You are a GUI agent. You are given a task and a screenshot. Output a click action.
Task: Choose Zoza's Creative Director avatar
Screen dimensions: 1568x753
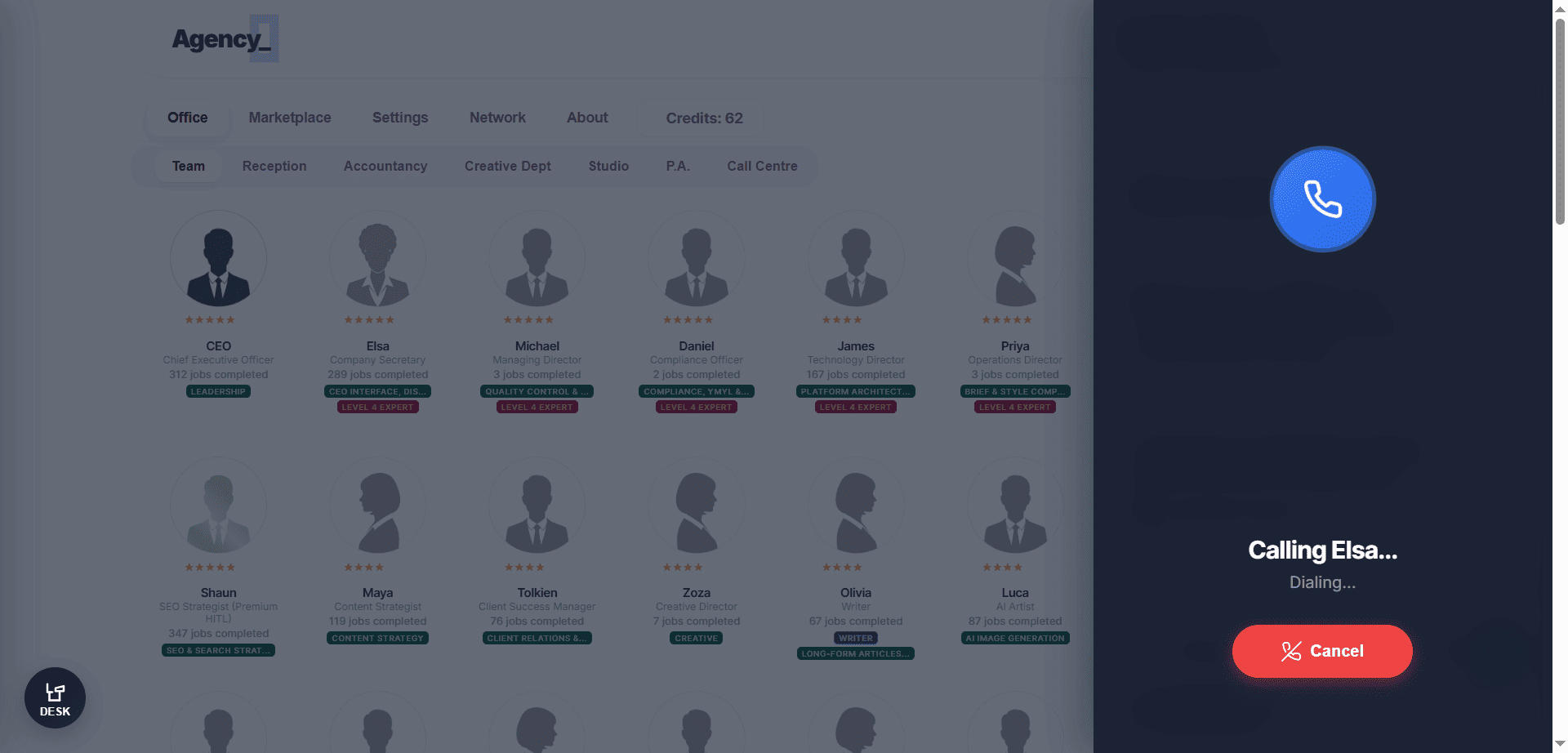696,506
